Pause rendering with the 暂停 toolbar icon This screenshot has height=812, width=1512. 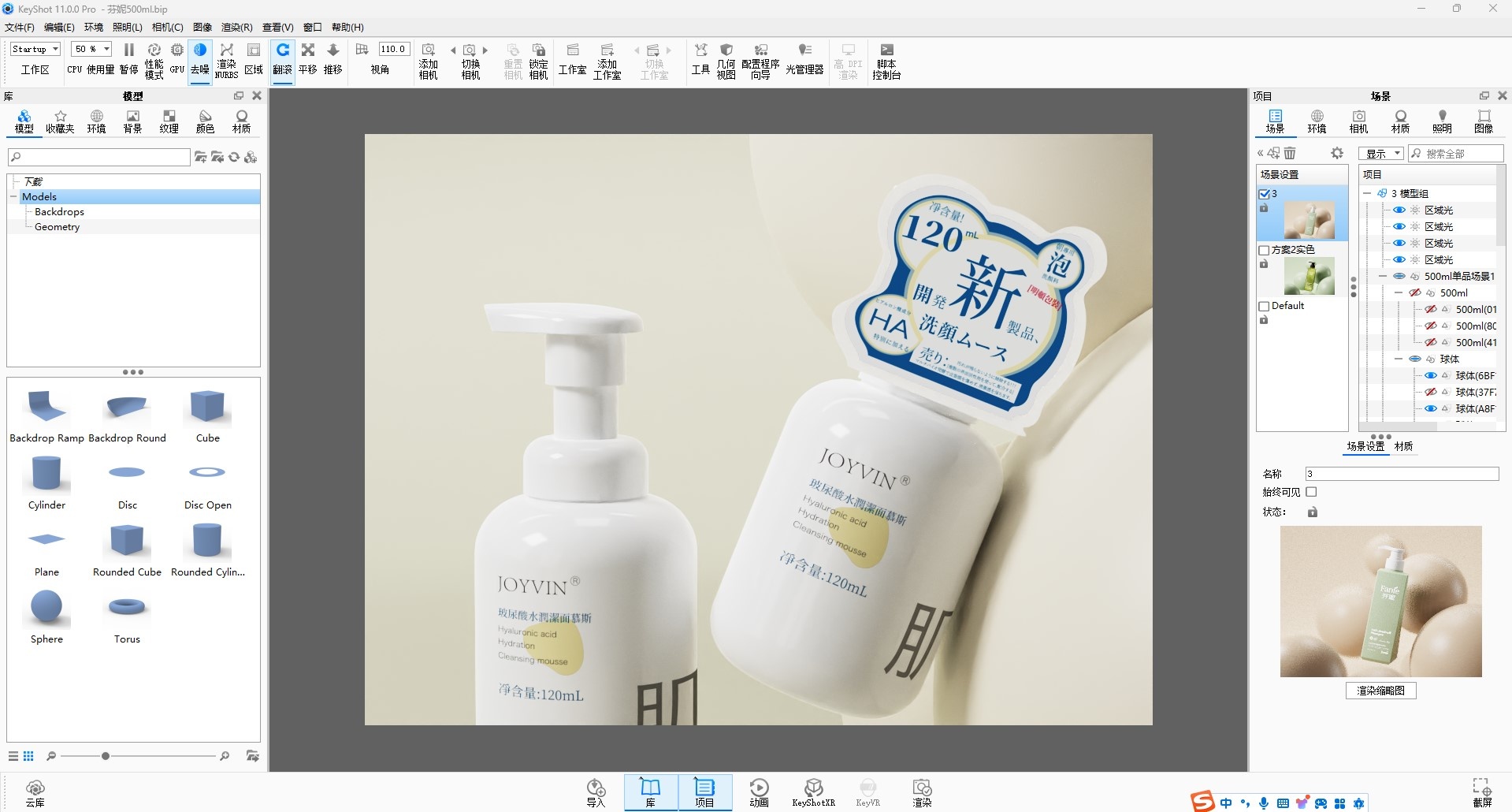(128, 59)
